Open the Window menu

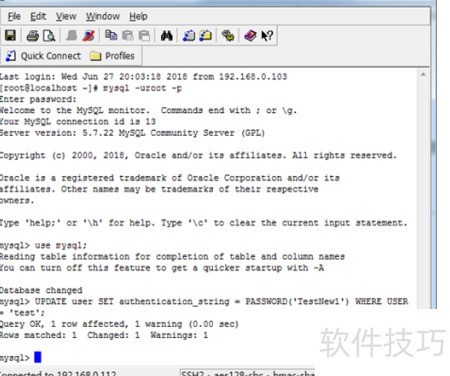[103, 16]
